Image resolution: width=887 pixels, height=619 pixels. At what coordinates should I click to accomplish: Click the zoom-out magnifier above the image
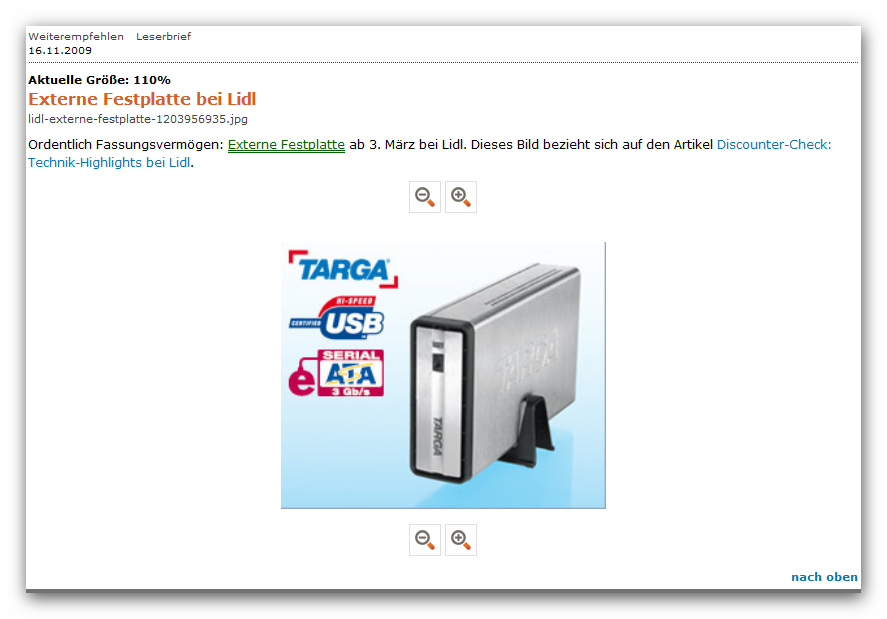(425, 197)
